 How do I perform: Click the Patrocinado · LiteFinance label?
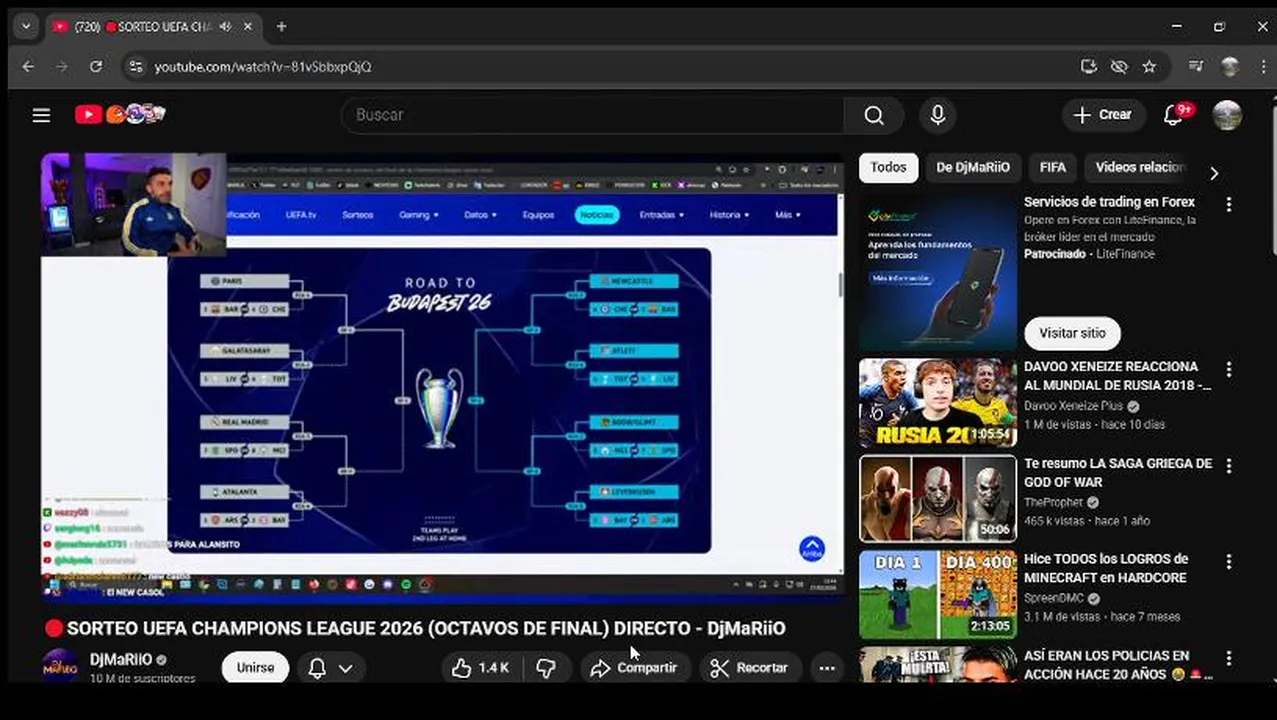click(1089, 254)
